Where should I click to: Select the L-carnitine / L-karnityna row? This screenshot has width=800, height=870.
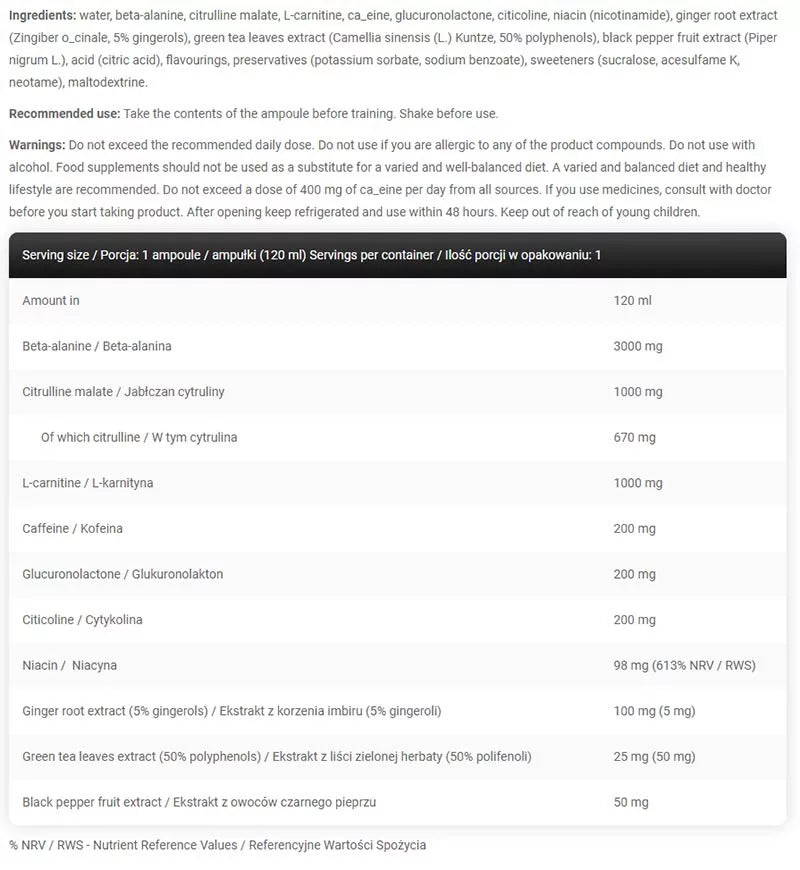pyautogui.click(x=397, y=483)
